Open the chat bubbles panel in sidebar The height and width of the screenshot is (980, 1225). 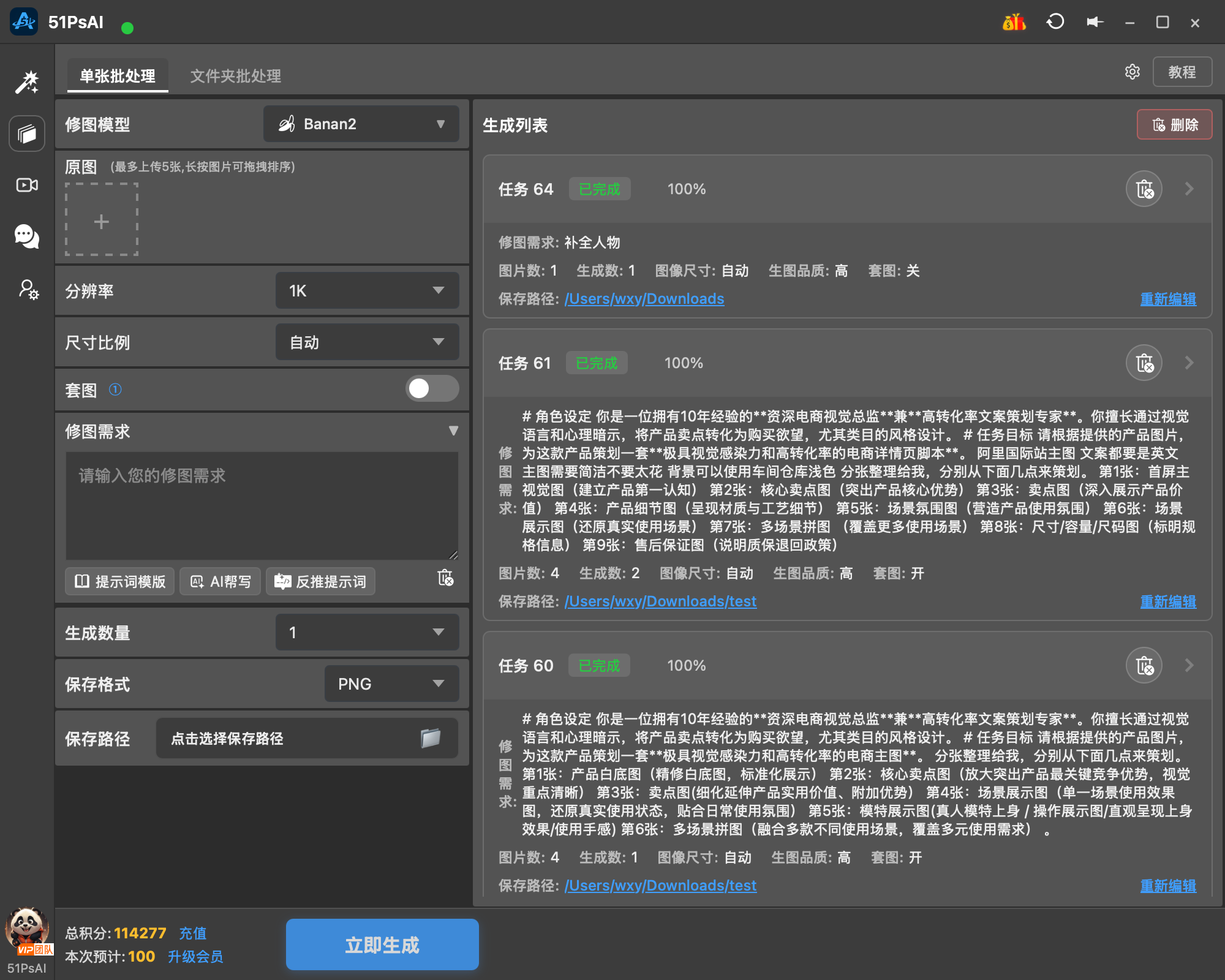pyautogui.click(x=27, y=236)
